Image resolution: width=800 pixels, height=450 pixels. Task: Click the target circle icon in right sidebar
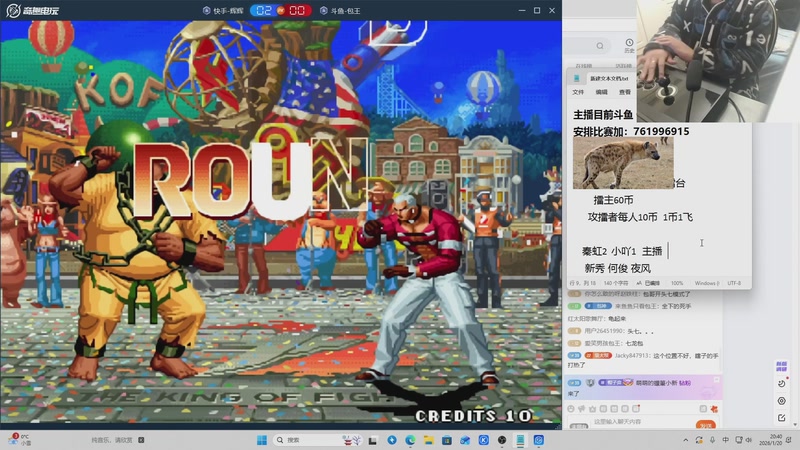[781, 401]
